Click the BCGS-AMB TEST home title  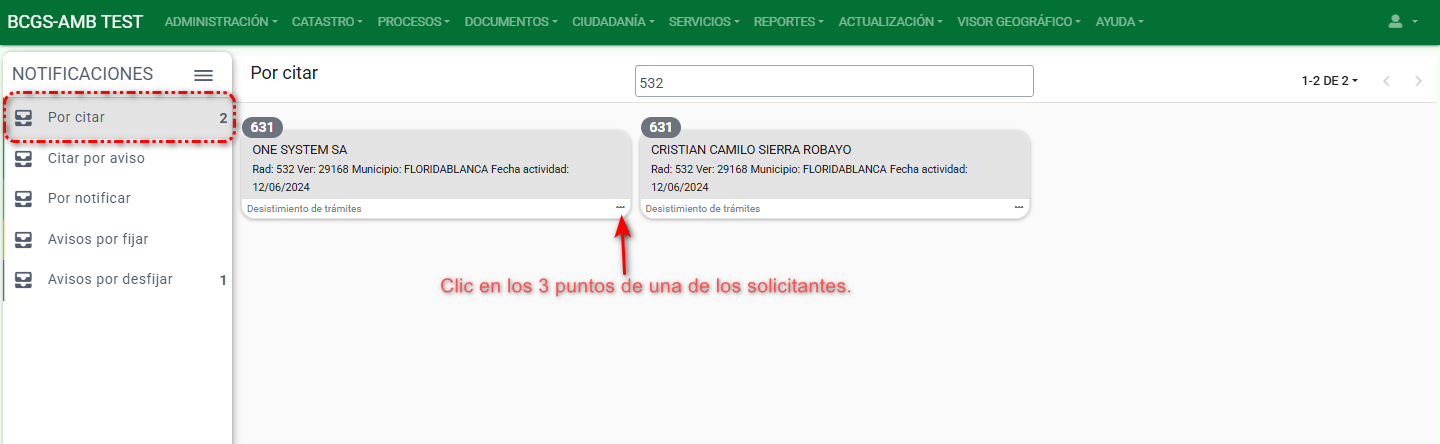tap(75, 21)
